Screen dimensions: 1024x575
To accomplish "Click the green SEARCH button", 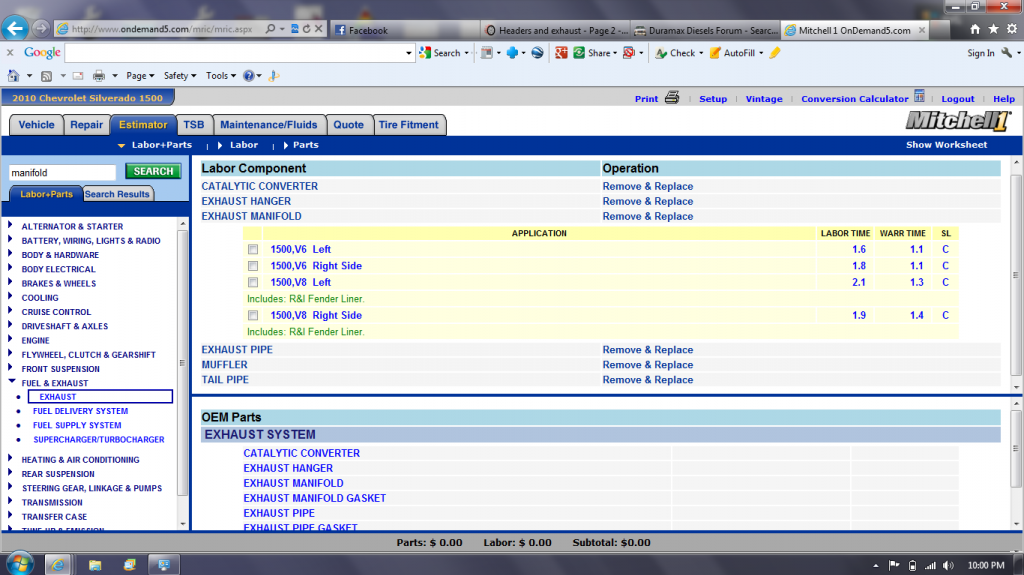I will point(153,171).
